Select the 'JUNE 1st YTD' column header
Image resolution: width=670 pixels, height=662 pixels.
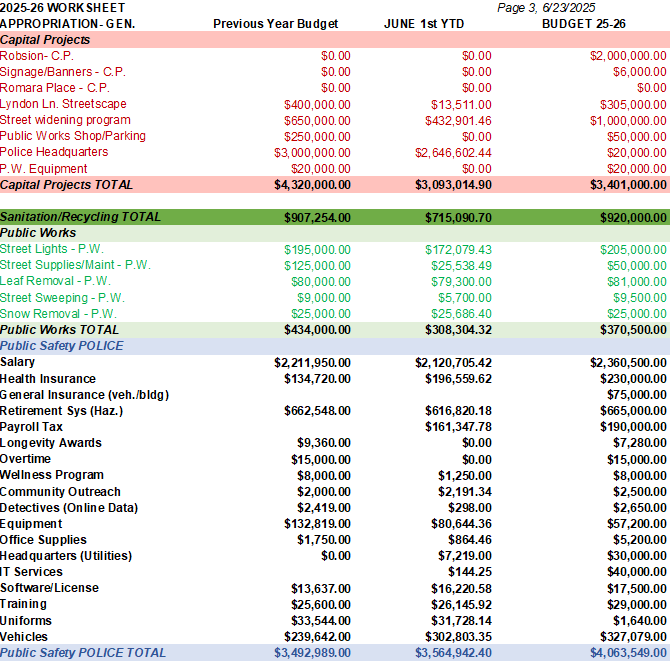(424, 24)
